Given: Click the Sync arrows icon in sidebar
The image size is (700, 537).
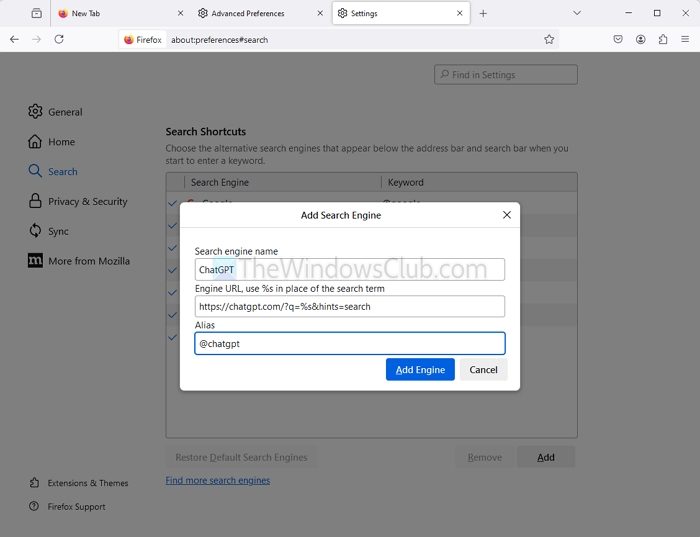Looking at the screenshot, I should point(35,231).
